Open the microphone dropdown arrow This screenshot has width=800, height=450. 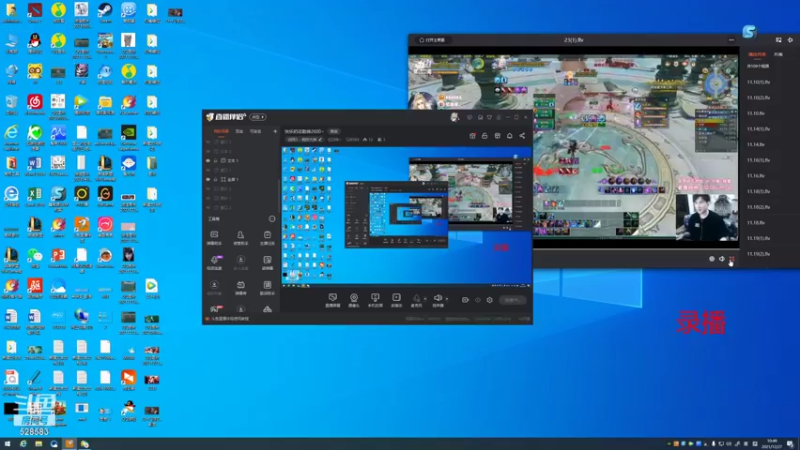(x=425, y=299)
